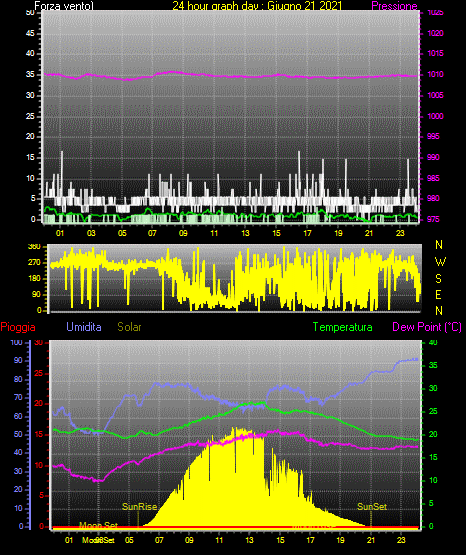Select 20 on the green temperature axis
Viewport: 466px width, 555px height.
pos(433,434)
